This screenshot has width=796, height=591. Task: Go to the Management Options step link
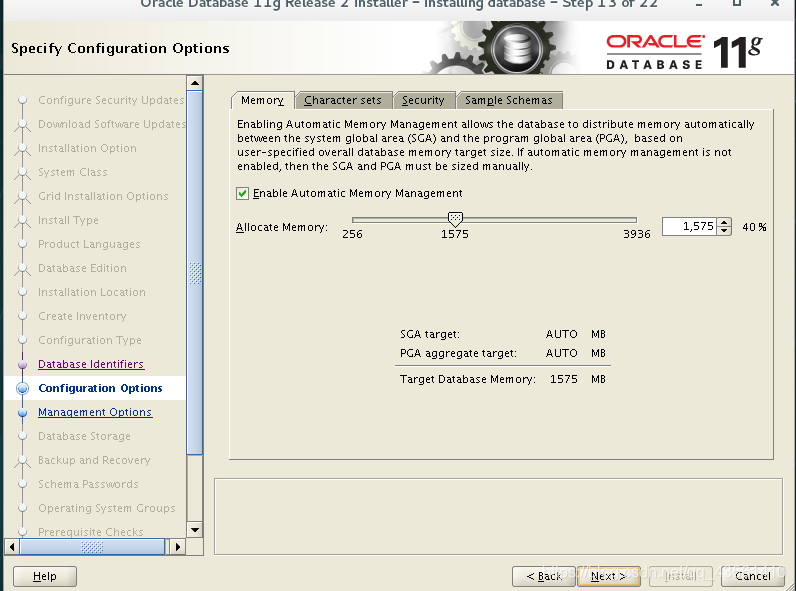(x=95, y=412)
